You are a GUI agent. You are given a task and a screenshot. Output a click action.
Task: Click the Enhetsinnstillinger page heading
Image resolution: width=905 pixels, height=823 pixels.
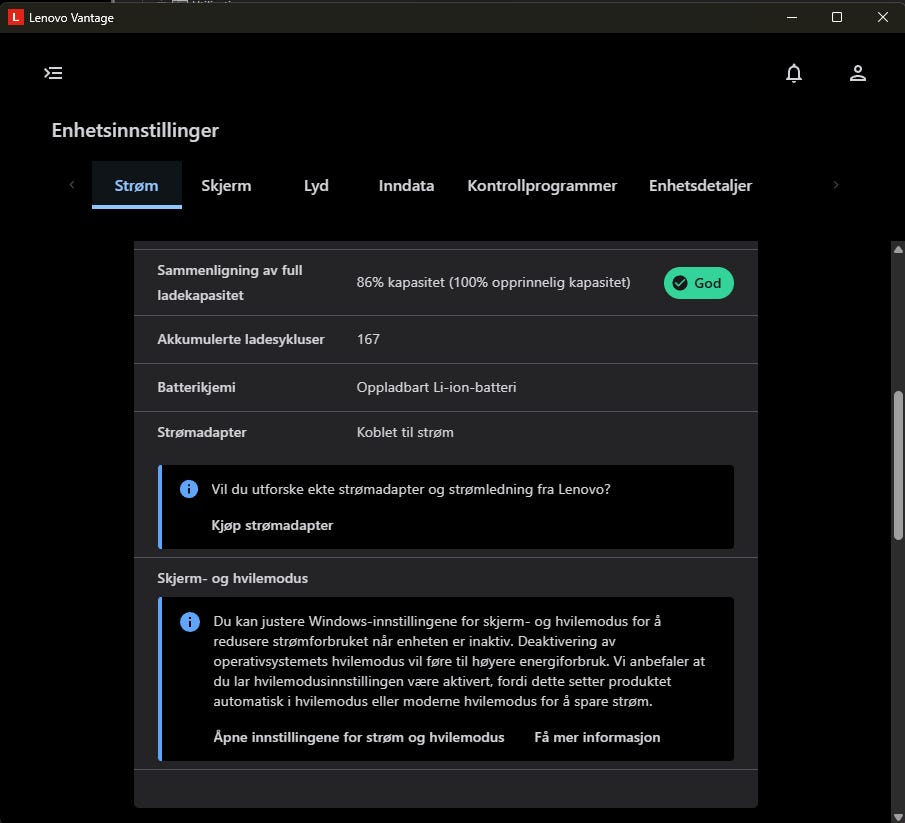pyautogui.click(x=135, y=130)
